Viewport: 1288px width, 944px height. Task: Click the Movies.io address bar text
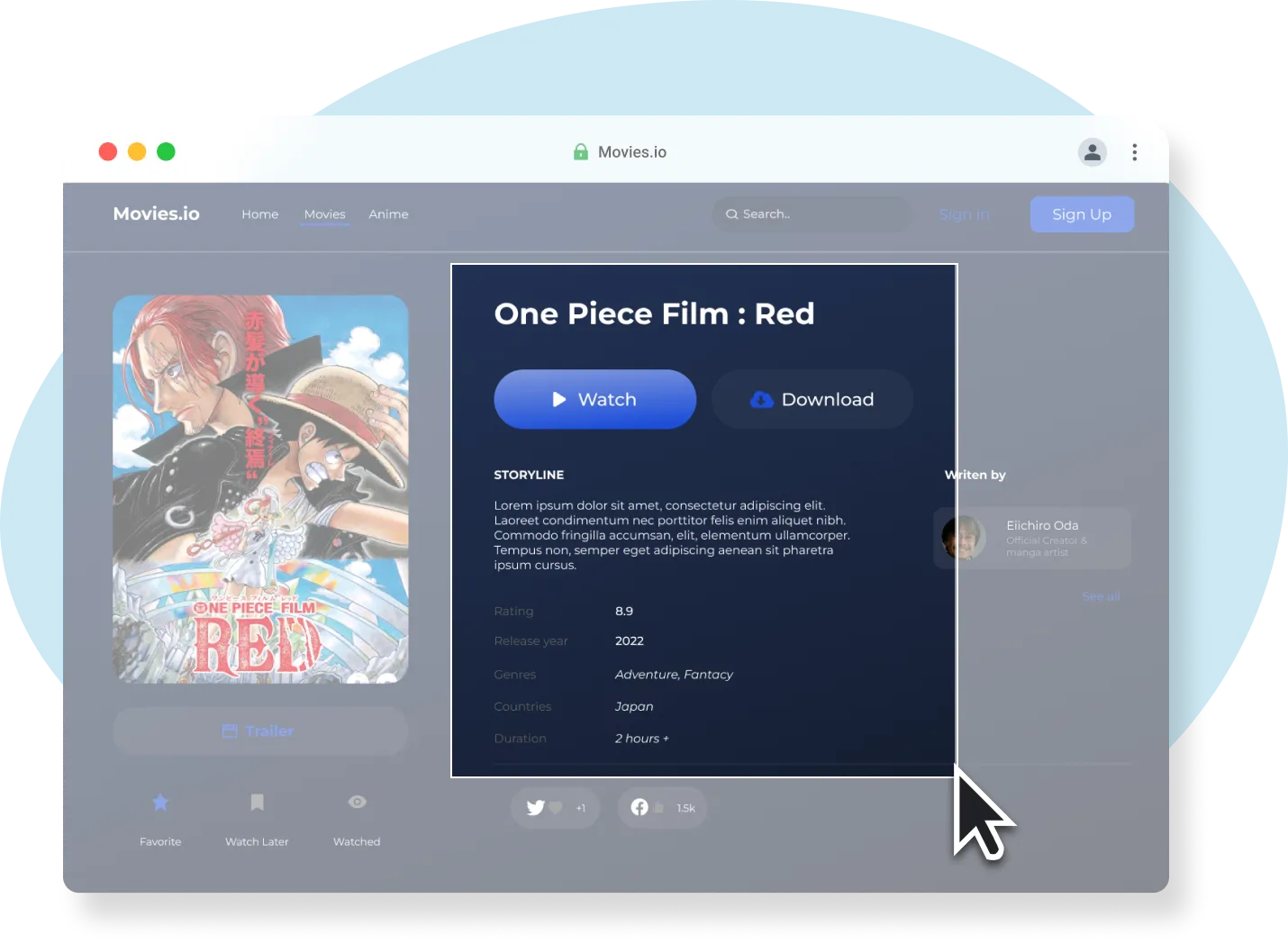point(632,152)
